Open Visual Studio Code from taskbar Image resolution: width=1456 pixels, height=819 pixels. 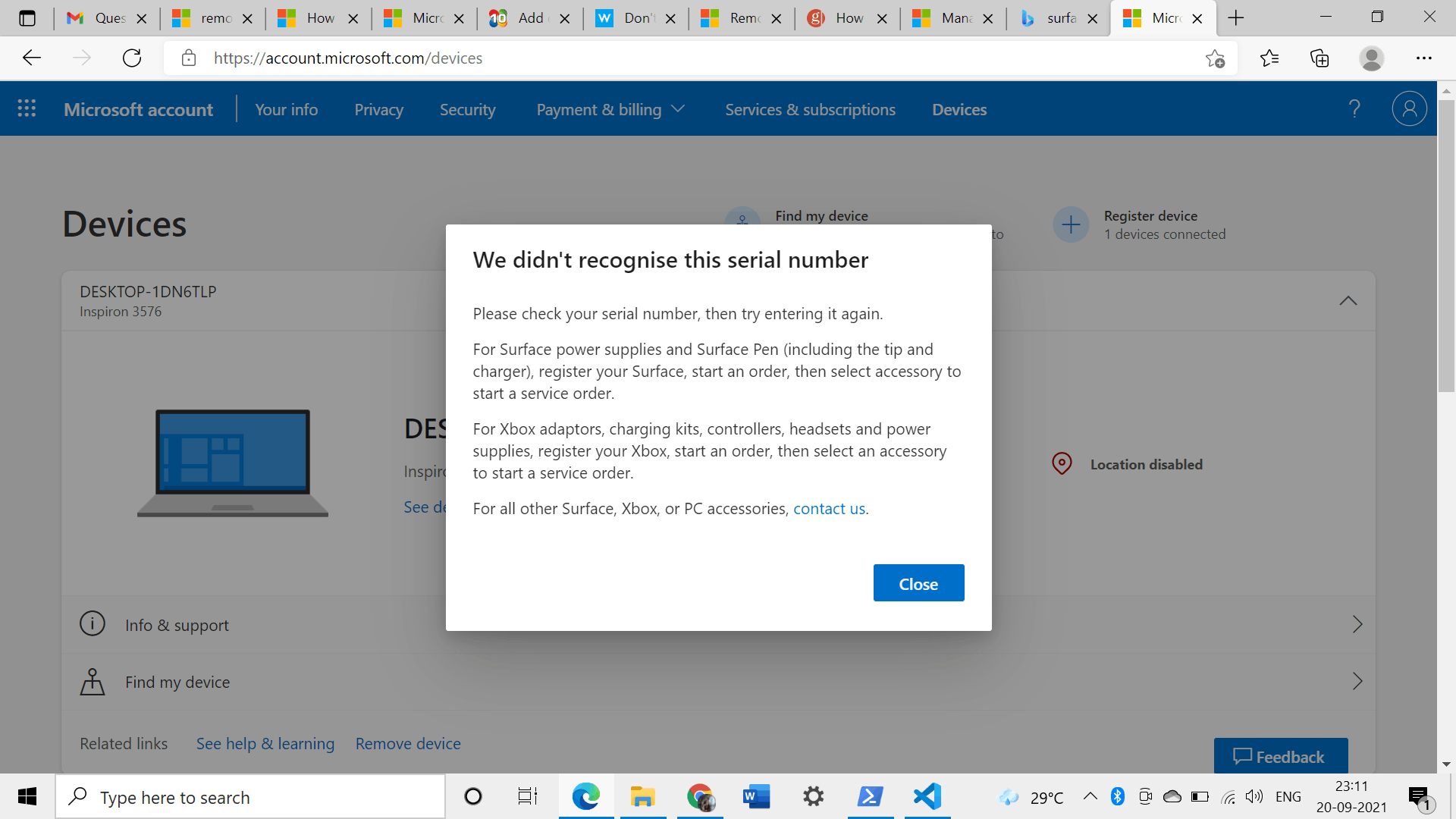point(927,796)
